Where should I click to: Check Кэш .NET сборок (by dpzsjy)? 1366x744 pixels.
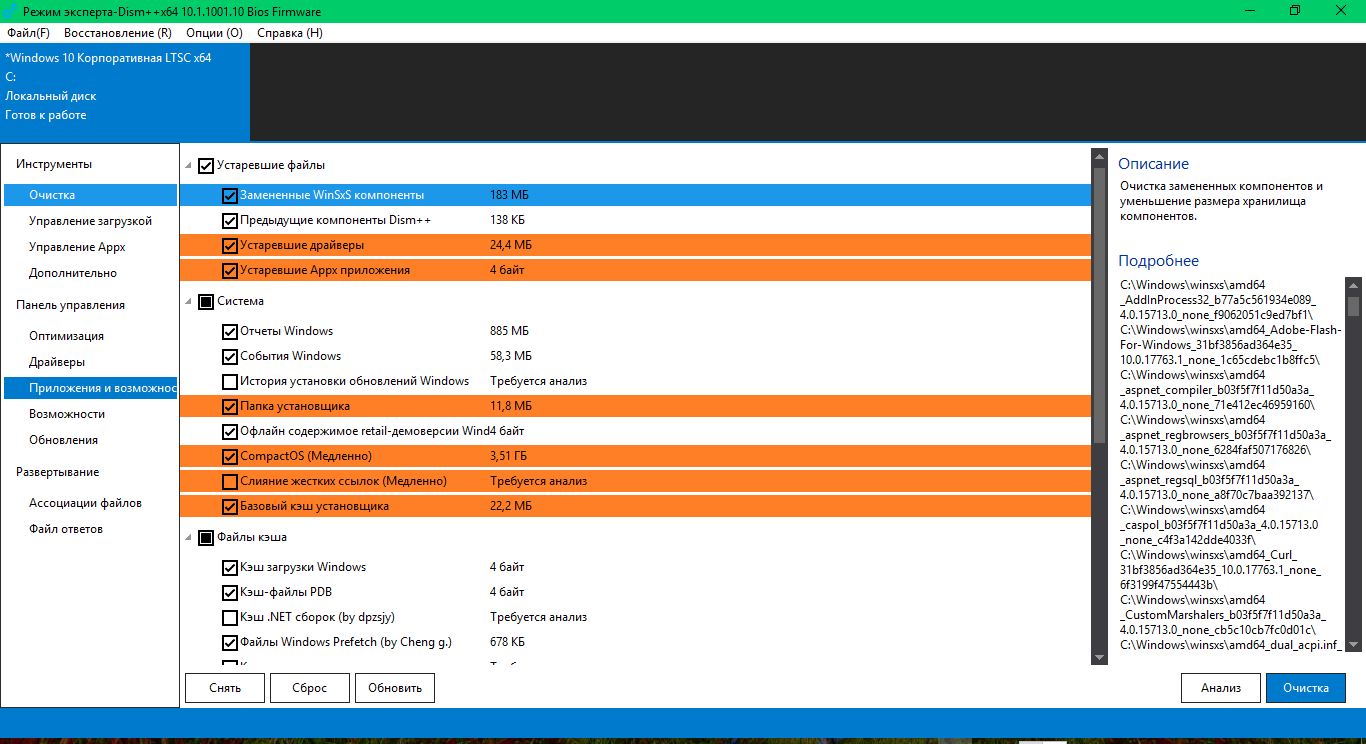[229, 617]
